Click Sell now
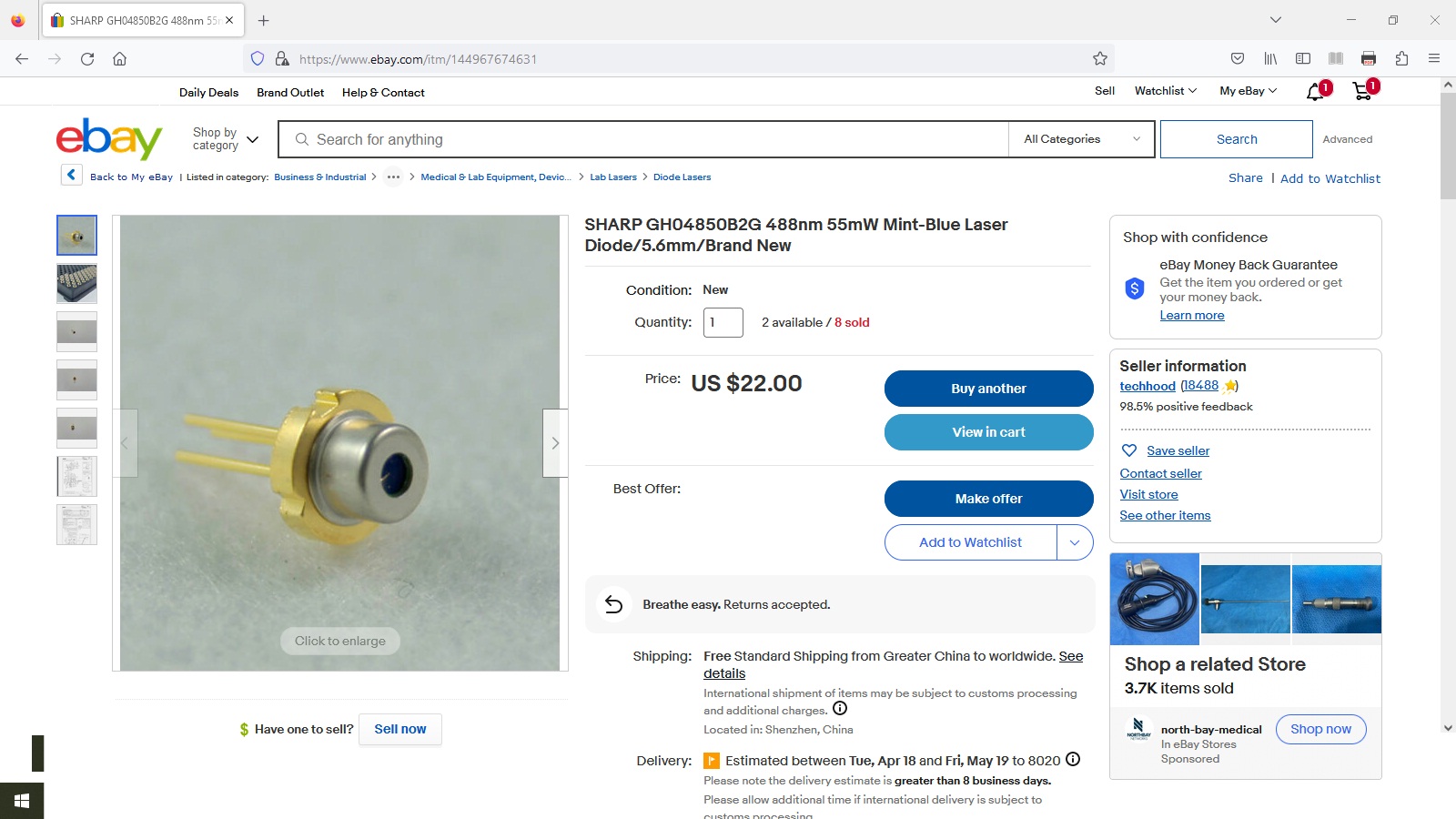The width and height of the screenshot is (1456, 819). click(400, 729)
